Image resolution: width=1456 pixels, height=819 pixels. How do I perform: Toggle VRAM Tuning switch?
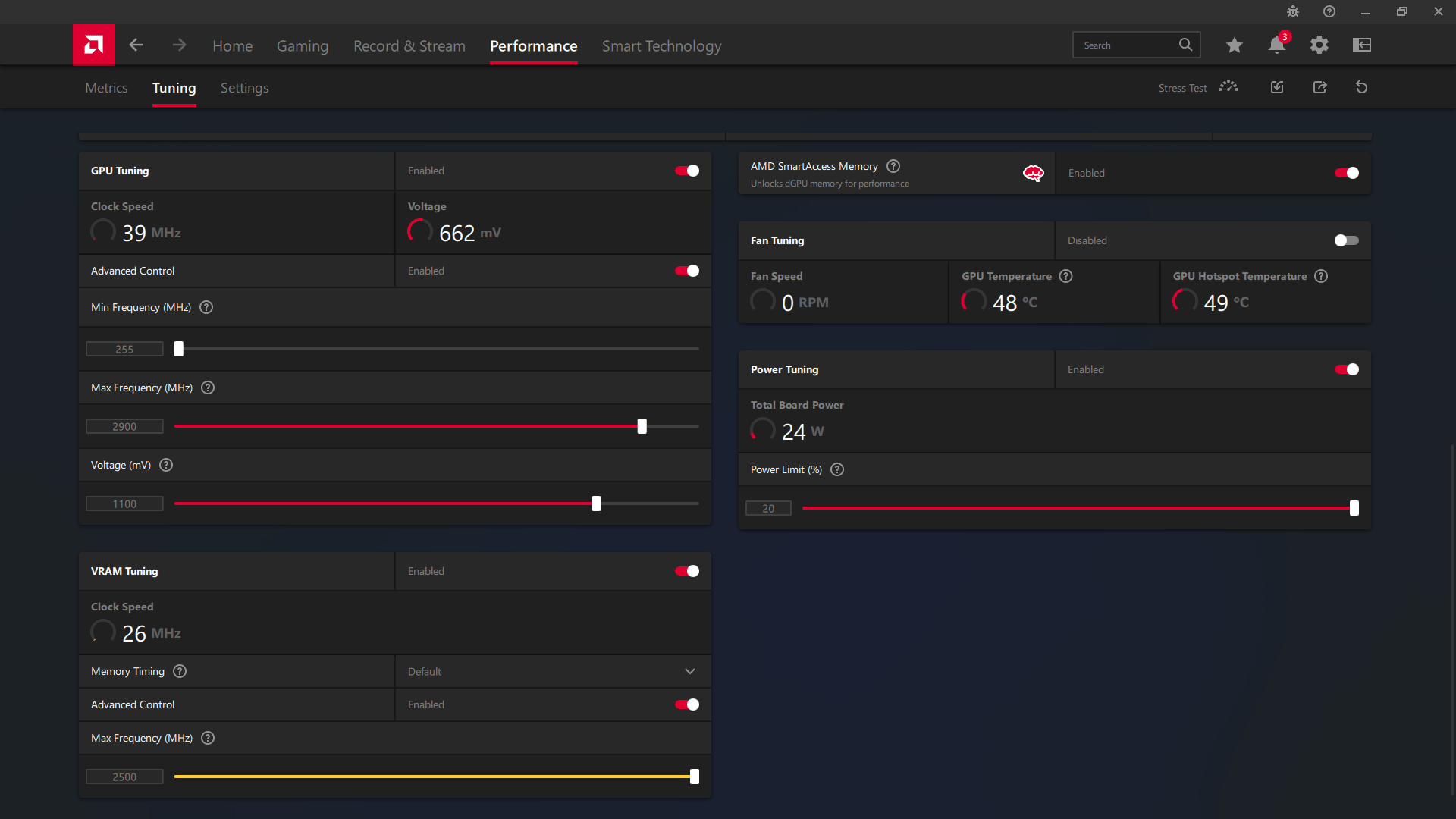[x=687, y=571]
